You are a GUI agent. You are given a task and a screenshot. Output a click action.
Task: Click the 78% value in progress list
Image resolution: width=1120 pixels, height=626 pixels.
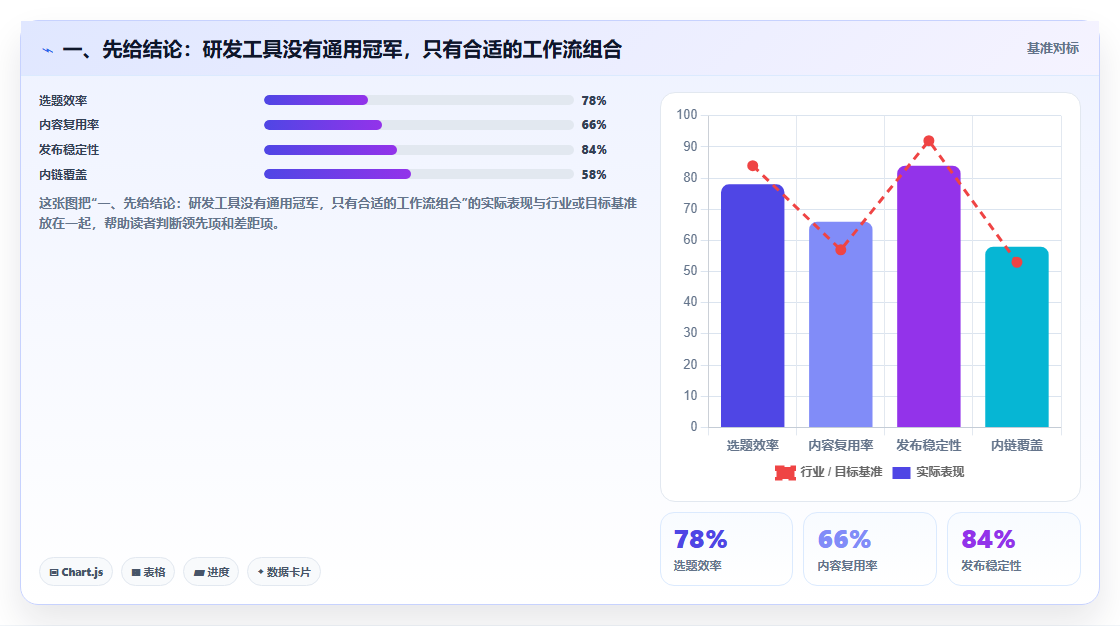pyautogui.click(x=594, y=101)
